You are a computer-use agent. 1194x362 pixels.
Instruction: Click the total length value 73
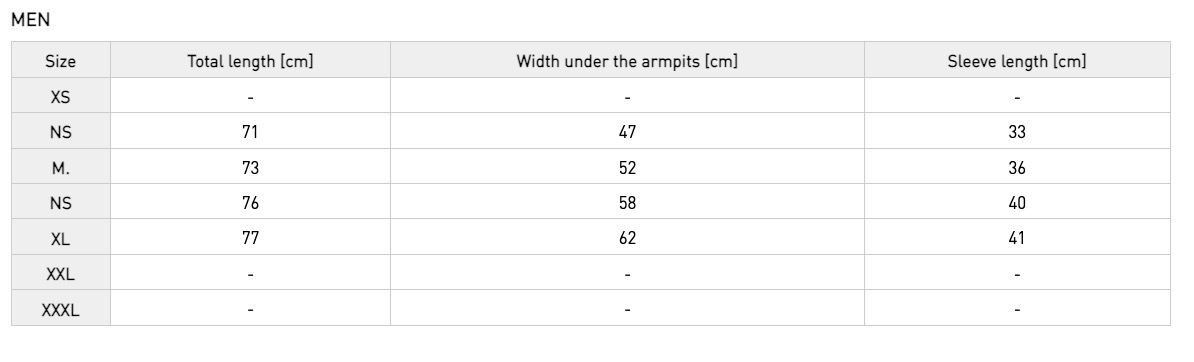pyautogui.click(x=251, y=168)
